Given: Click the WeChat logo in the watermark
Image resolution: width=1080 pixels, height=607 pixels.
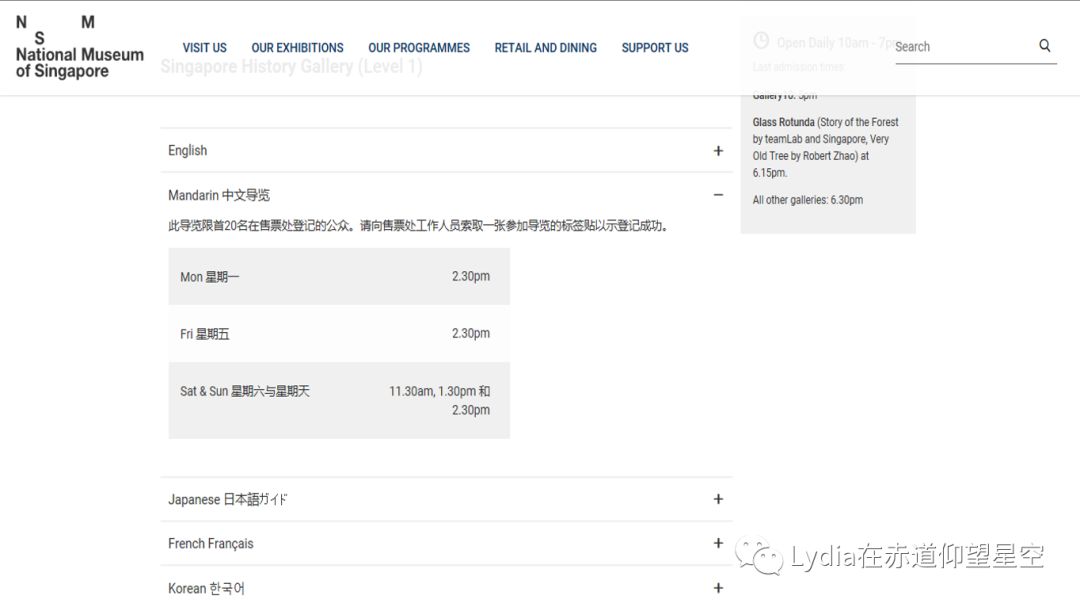Looking at the screenshot, I should point(761,556).
